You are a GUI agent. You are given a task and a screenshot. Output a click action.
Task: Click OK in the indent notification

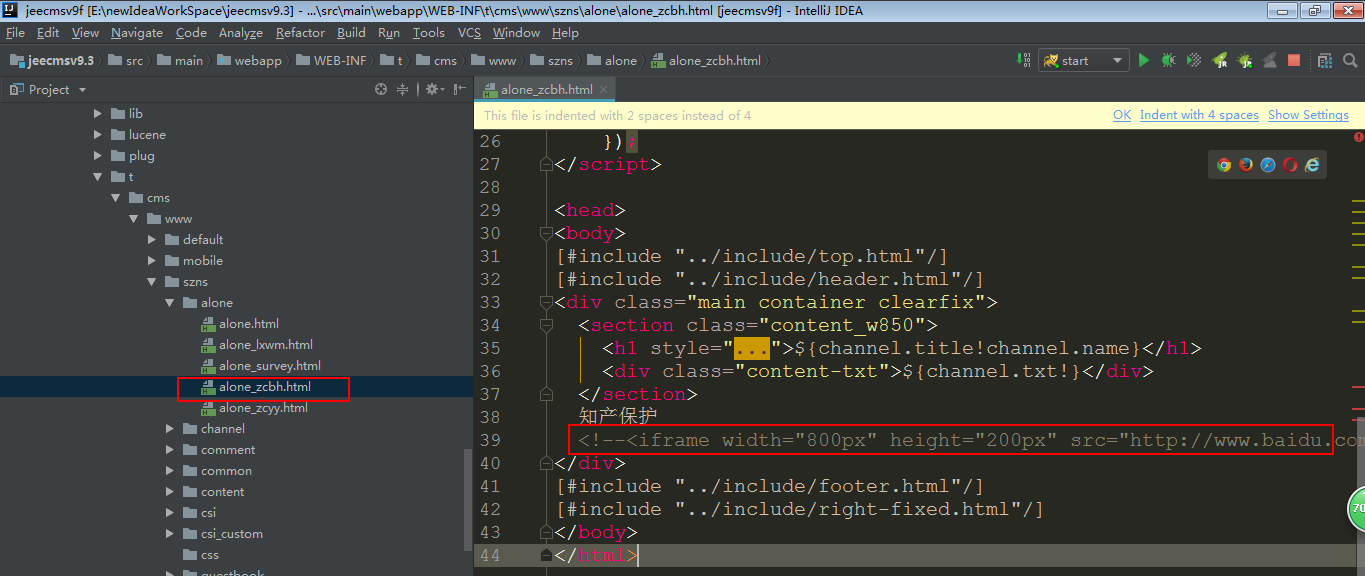[1122, 115]
